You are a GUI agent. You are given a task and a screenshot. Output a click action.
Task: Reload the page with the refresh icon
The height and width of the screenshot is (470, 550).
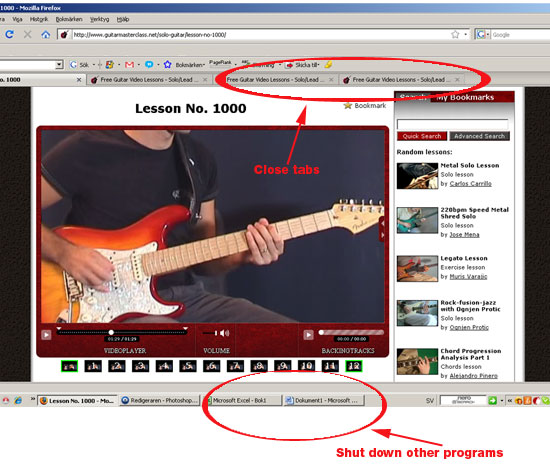pyautogui.click(x=9, y=34)
